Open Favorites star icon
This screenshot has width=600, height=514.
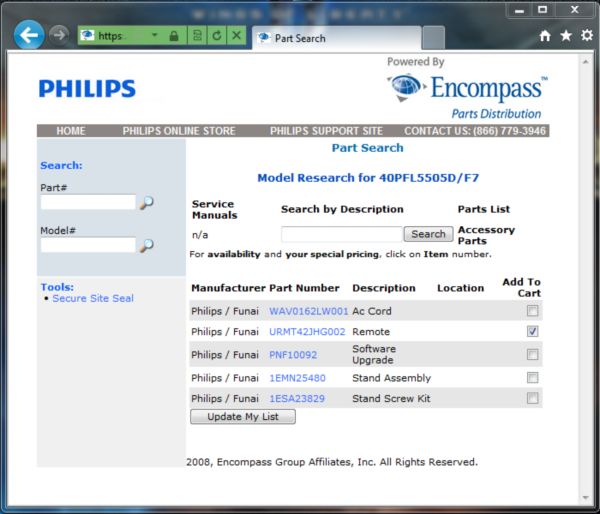pyautogui.click(x=566, y=36)
